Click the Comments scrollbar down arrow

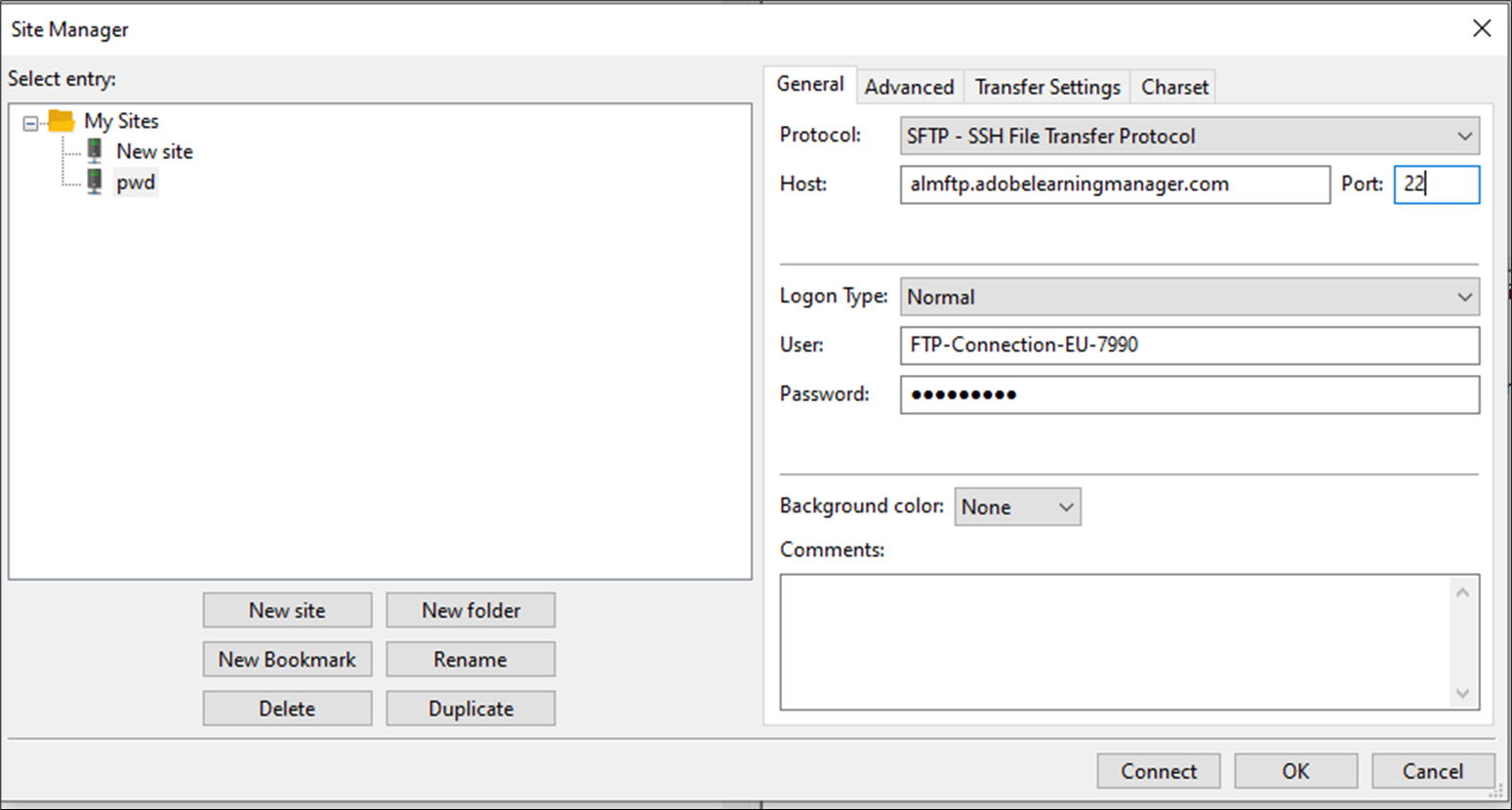coord(1462,694)
